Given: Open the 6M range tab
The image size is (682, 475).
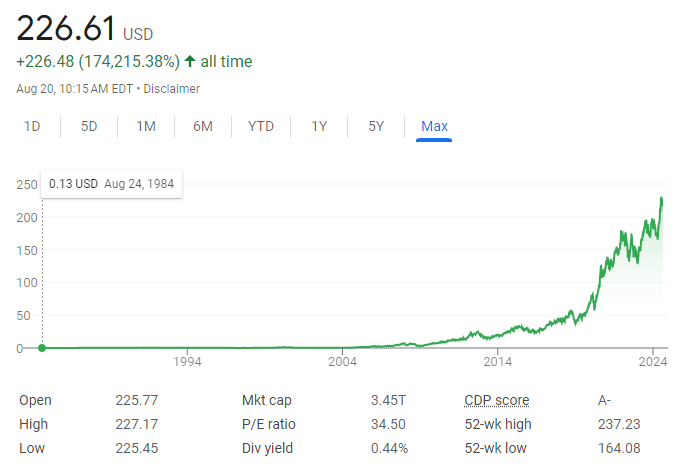Looking at the screenshot, I should 203,126.
